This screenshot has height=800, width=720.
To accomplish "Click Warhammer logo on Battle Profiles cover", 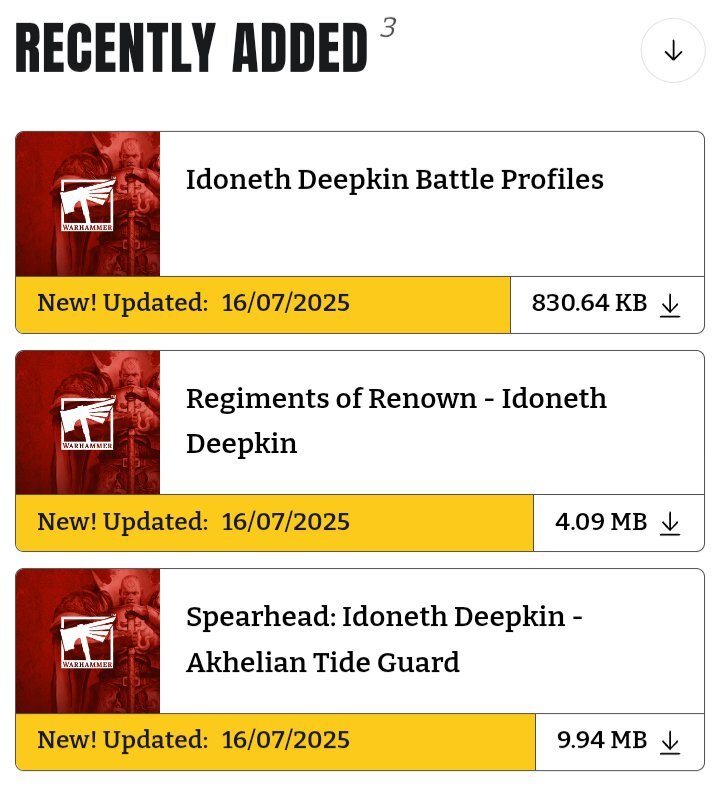I will [x=88, y=205].
